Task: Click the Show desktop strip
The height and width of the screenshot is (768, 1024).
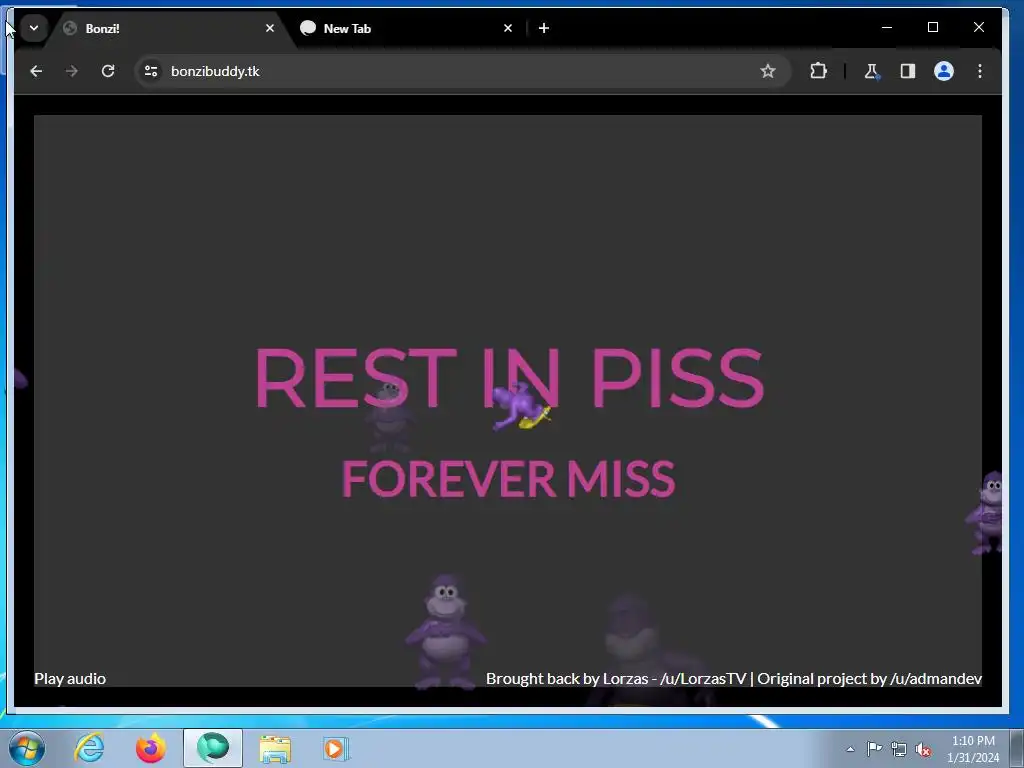Action: click(x=1017, y=748)
